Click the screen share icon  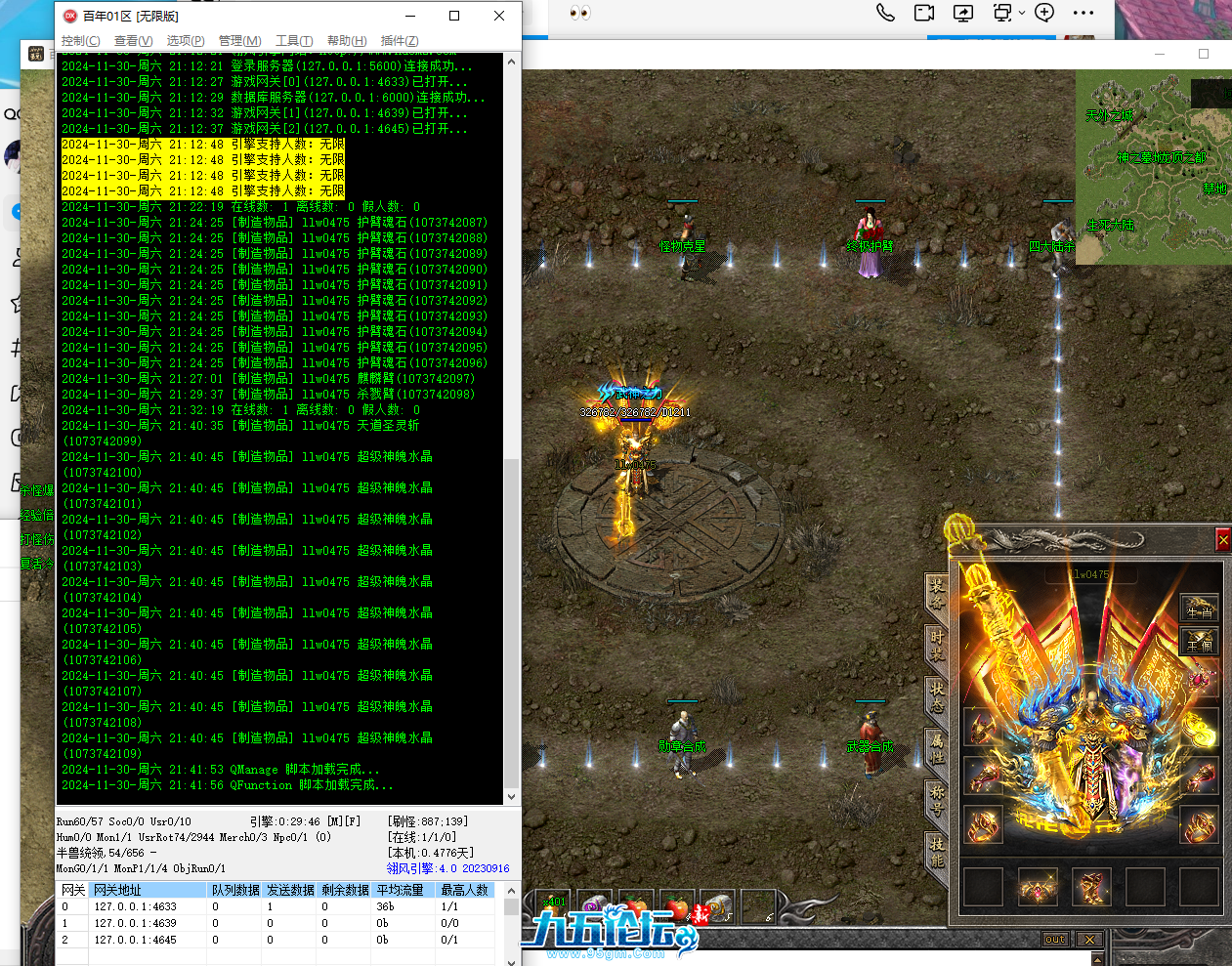pyautogui.click(x=963, y=13)
